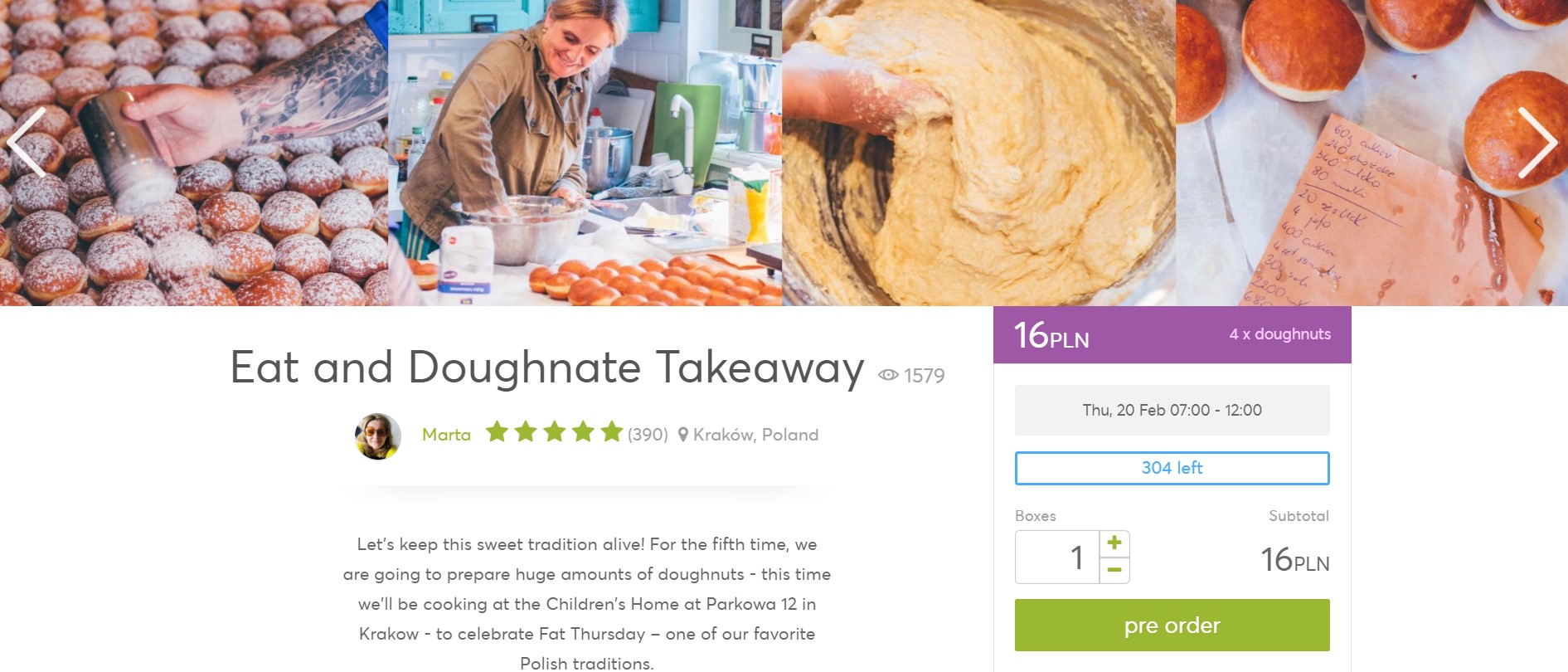Screen dimensions: 1568x672
Task: Open the powdered doughnuts photo
Action: [x=194, y=153]
